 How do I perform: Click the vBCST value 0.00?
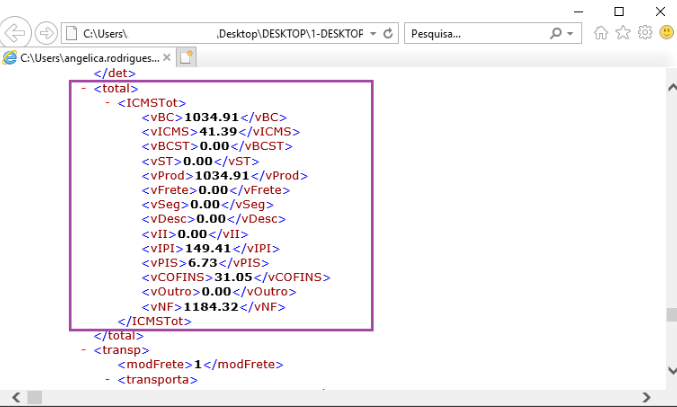(214, 146)
